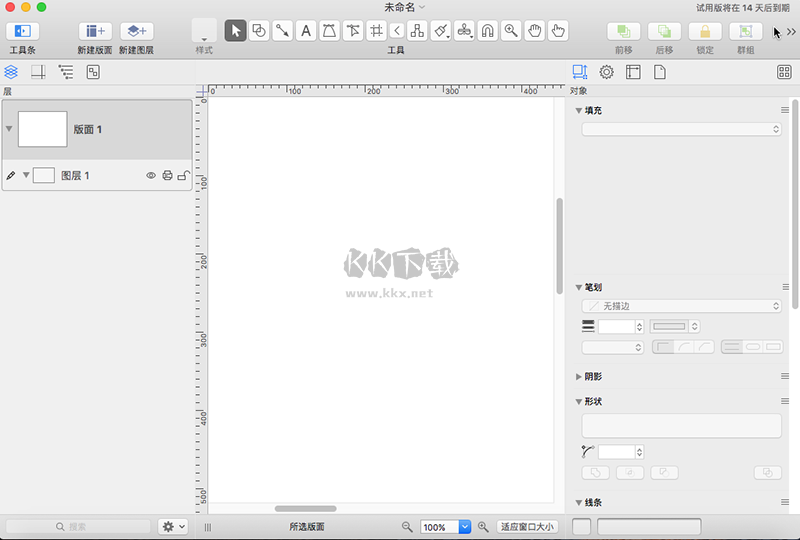Screen dimensions: 800x540
Task: Choose the round line cap option
Action: pyautogui.click(x=753, y=347)
